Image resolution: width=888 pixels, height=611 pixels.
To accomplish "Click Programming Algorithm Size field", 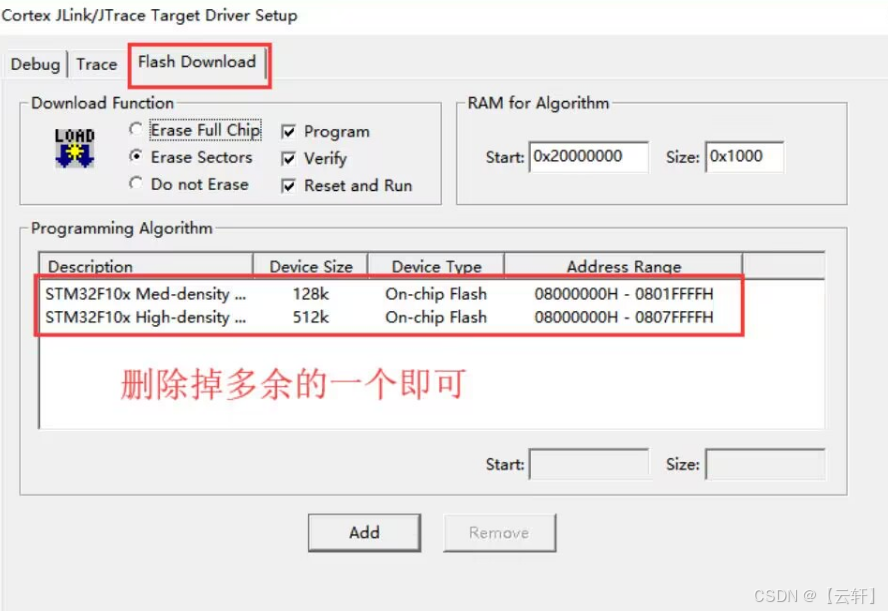I will point(765,464).
